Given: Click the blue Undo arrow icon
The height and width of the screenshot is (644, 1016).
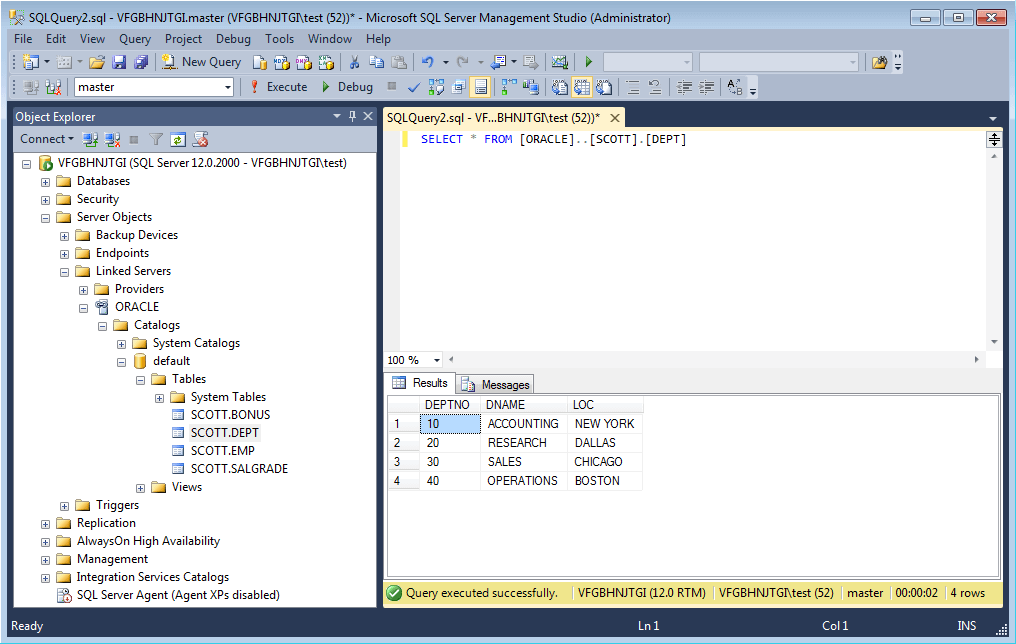Looking at the screenshot, I should 428,62.
